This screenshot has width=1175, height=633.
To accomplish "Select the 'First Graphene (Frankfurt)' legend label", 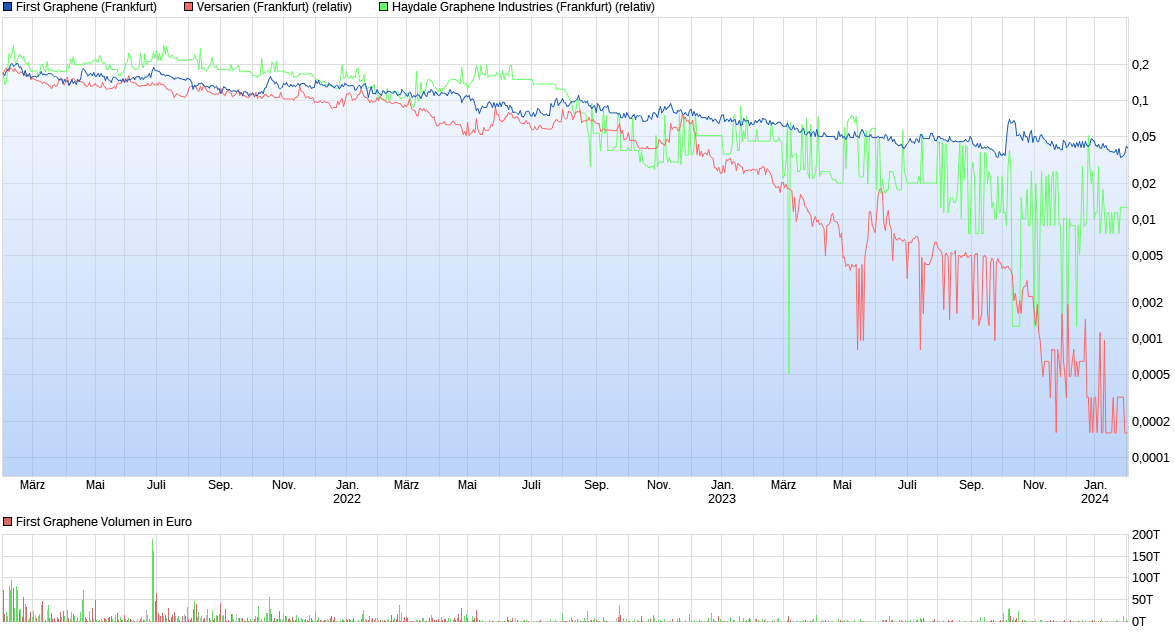I will coord(86,7).
